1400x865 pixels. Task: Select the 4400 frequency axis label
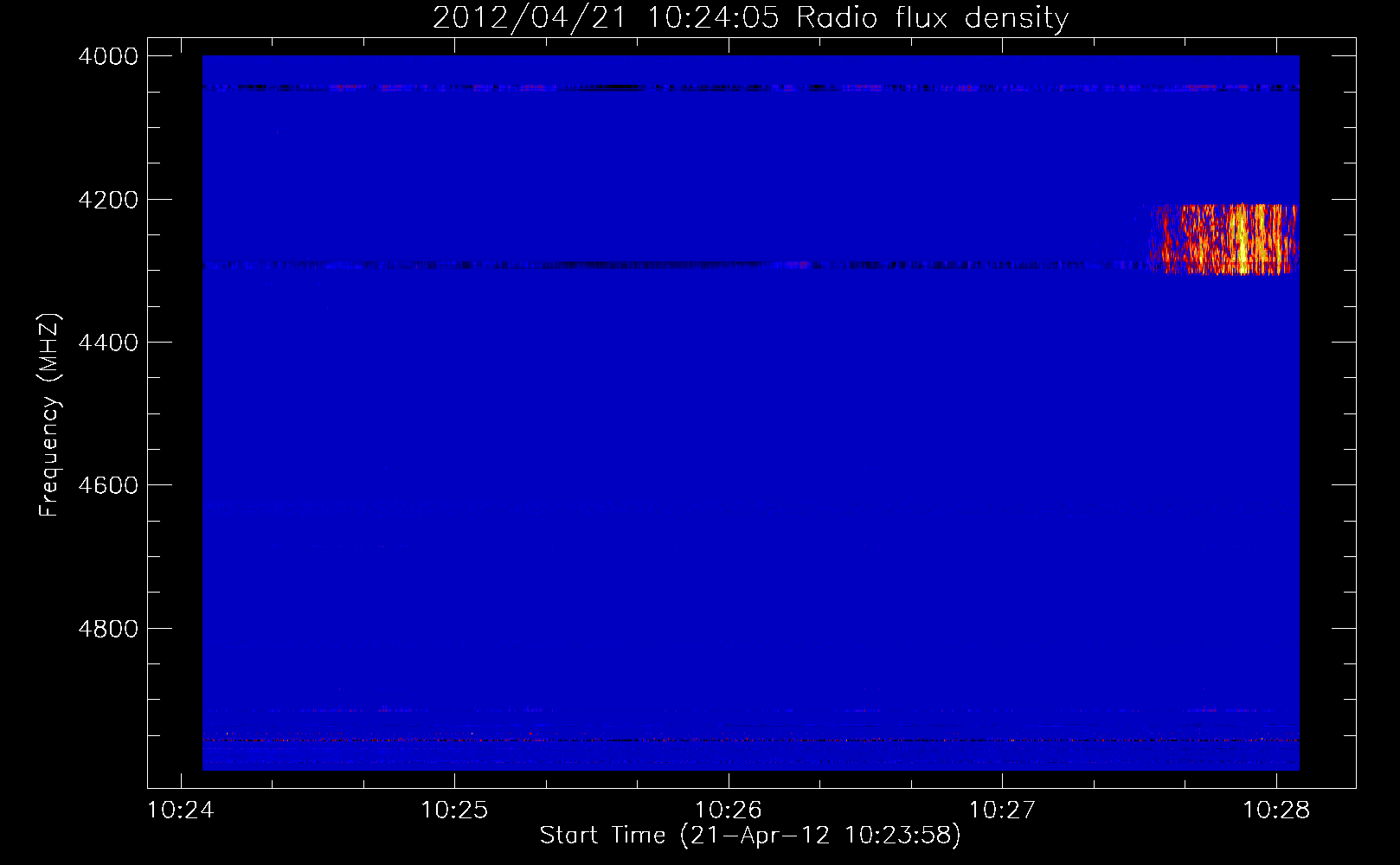[x=108, y=343]
